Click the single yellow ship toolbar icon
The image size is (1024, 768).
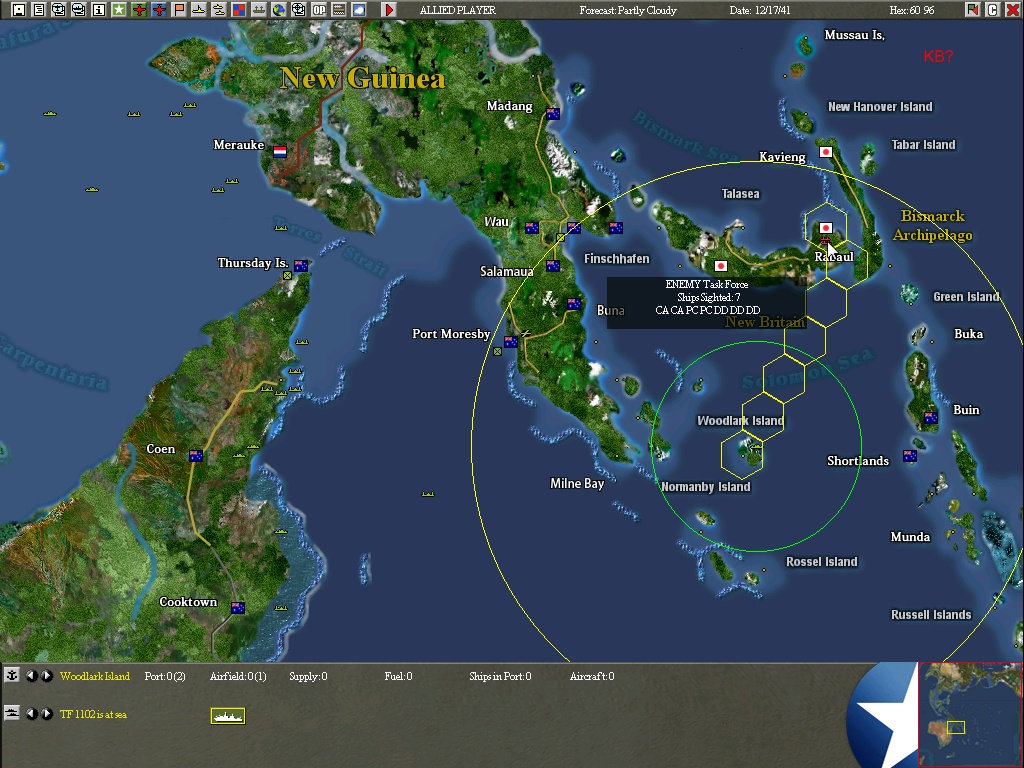coord(199,10)
